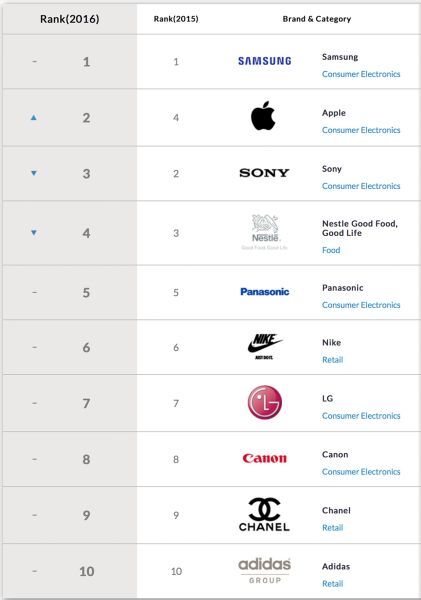Click the Chanel logo
The image size is (421, 600).
[264, 514]
